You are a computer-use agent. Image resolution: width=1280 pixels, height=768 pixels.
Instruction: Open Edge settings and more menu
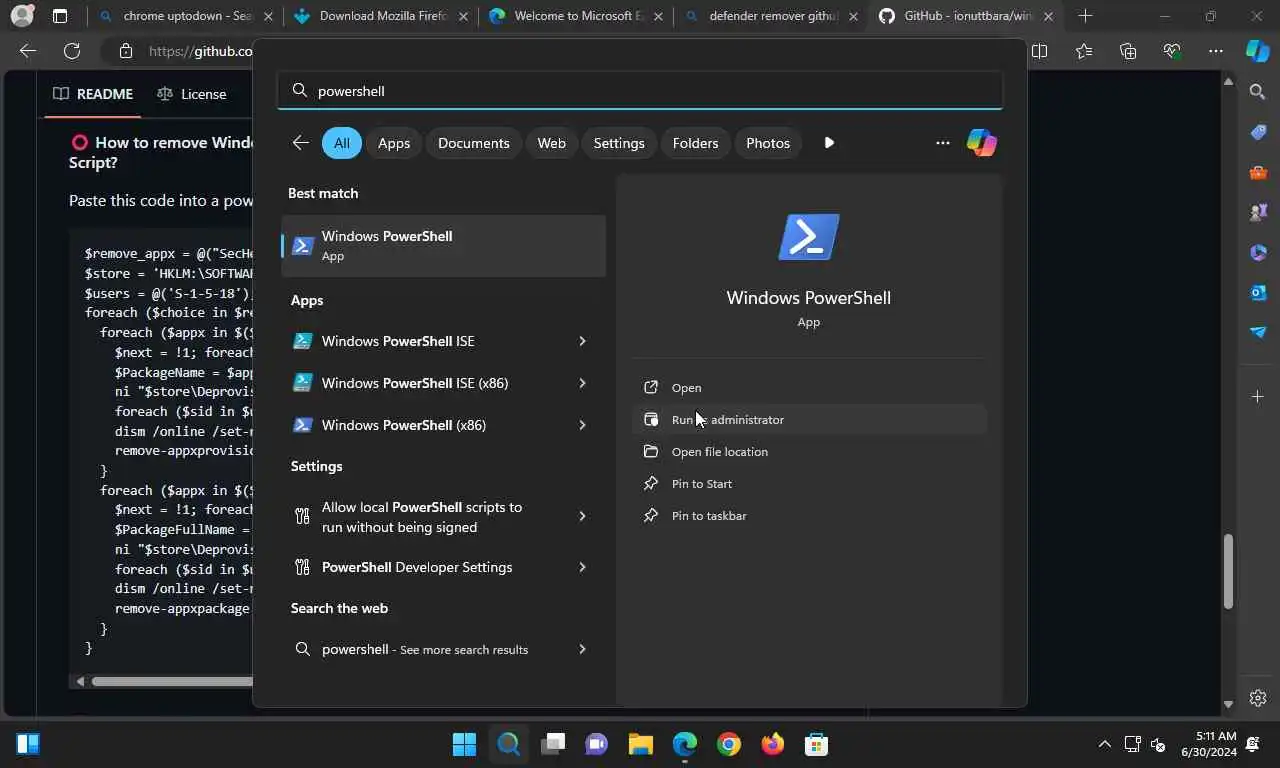[x=1215, y=52]
